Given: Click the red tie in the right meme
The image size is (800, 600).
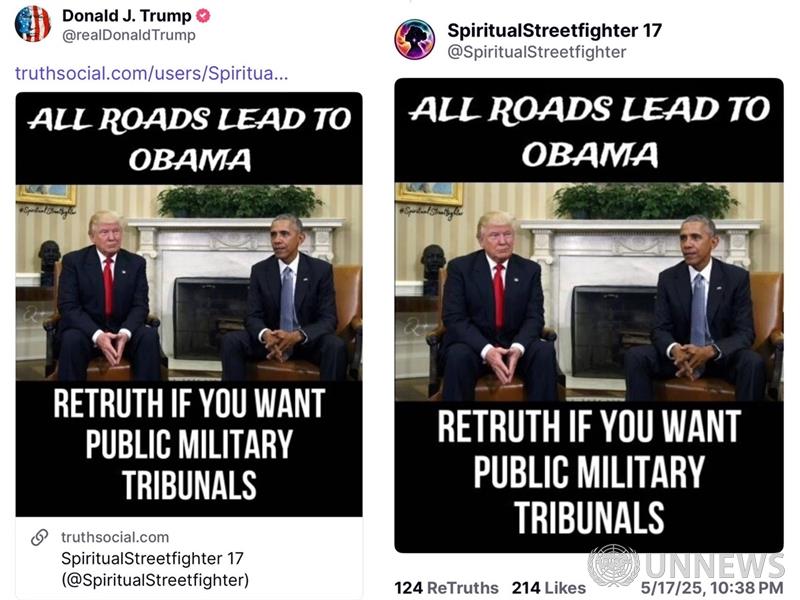Looking at the screenshot, I should (x=499, y=296).
